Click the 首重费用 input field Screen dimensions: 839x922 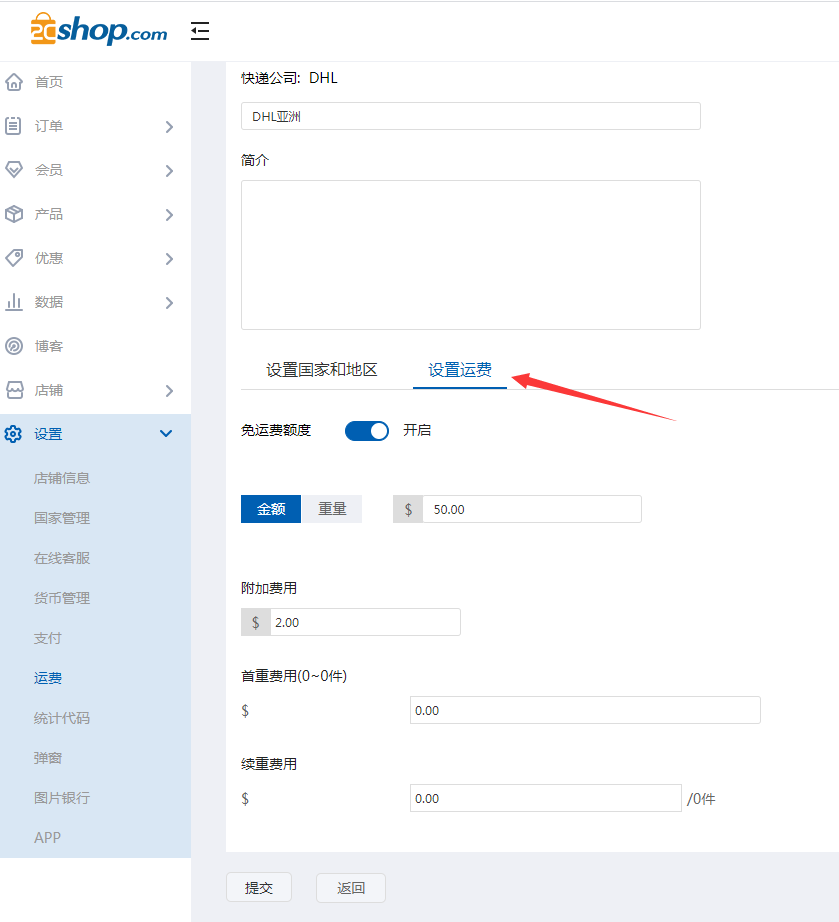[x=586, y=710]
